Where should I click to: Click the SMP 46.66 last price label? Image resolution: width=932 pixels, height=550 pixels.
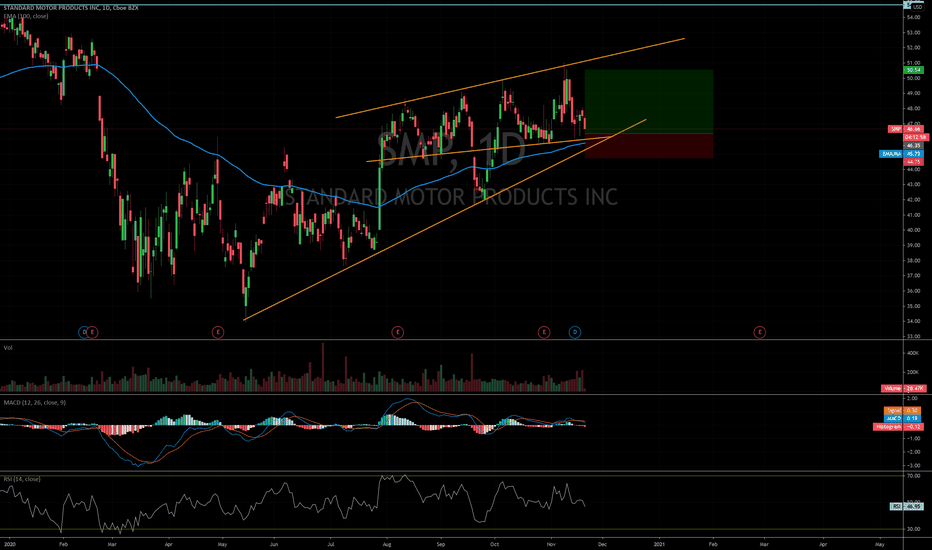click(906, 129)
